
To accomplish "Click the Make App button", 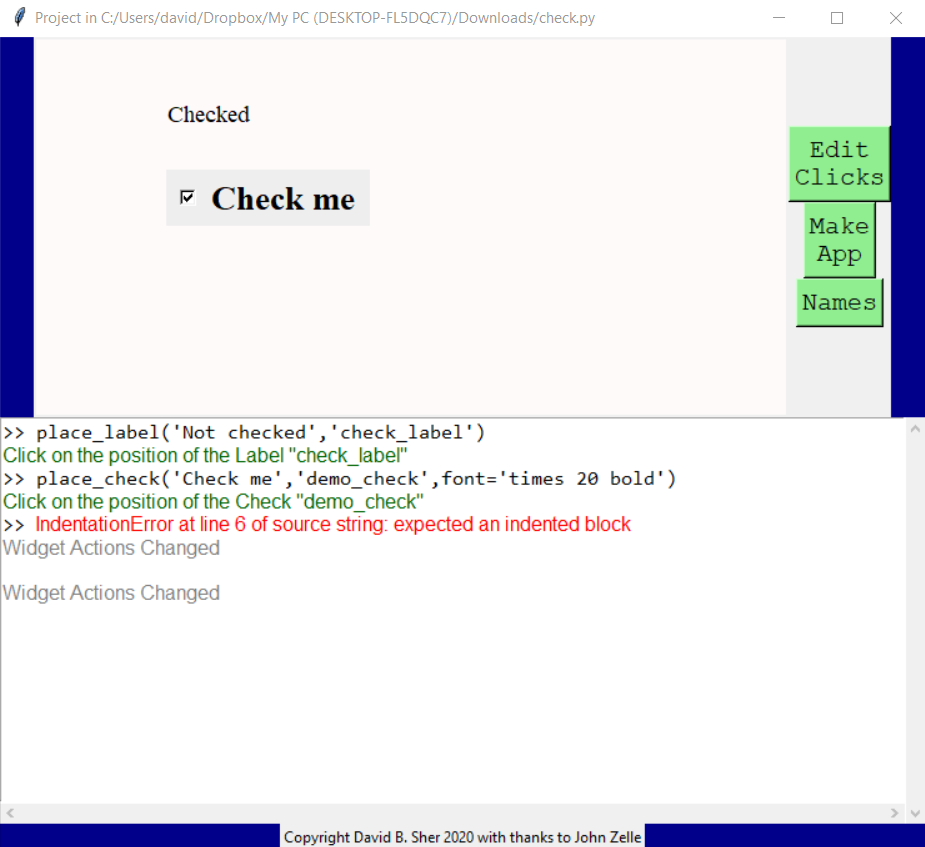I will (x=839, y=240).
